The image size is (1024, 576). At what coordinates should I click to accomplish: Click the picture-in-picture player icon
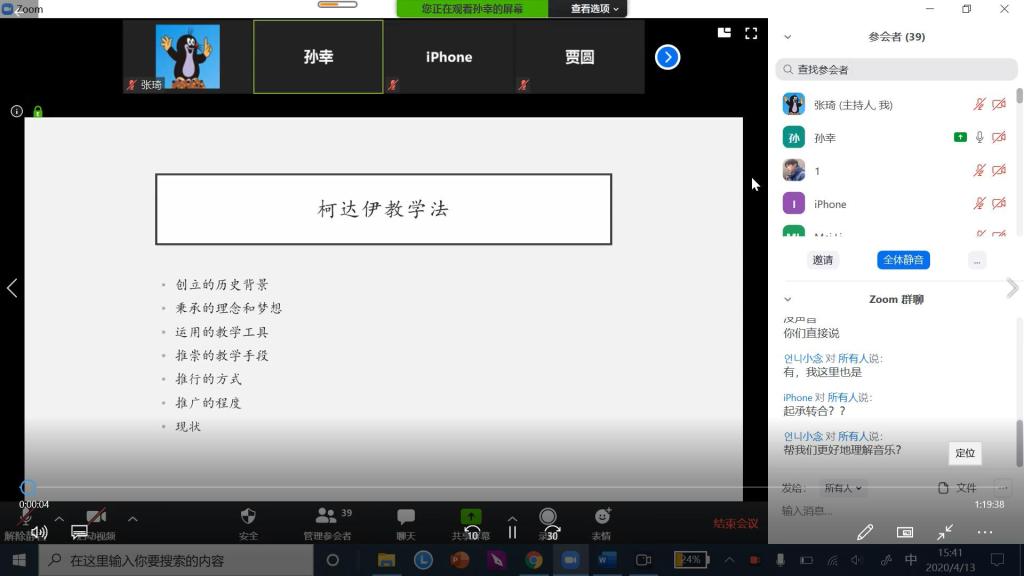tap(904, 532)
